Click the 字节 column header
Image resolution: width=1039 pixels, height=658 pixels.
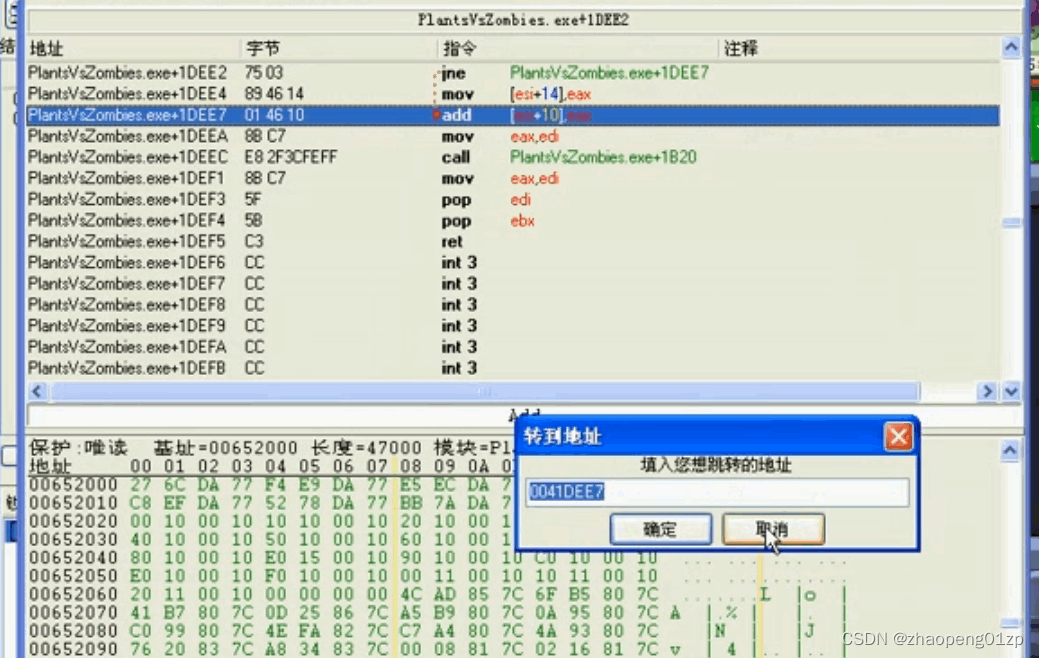pyautogui.click(x=338, y=48)
